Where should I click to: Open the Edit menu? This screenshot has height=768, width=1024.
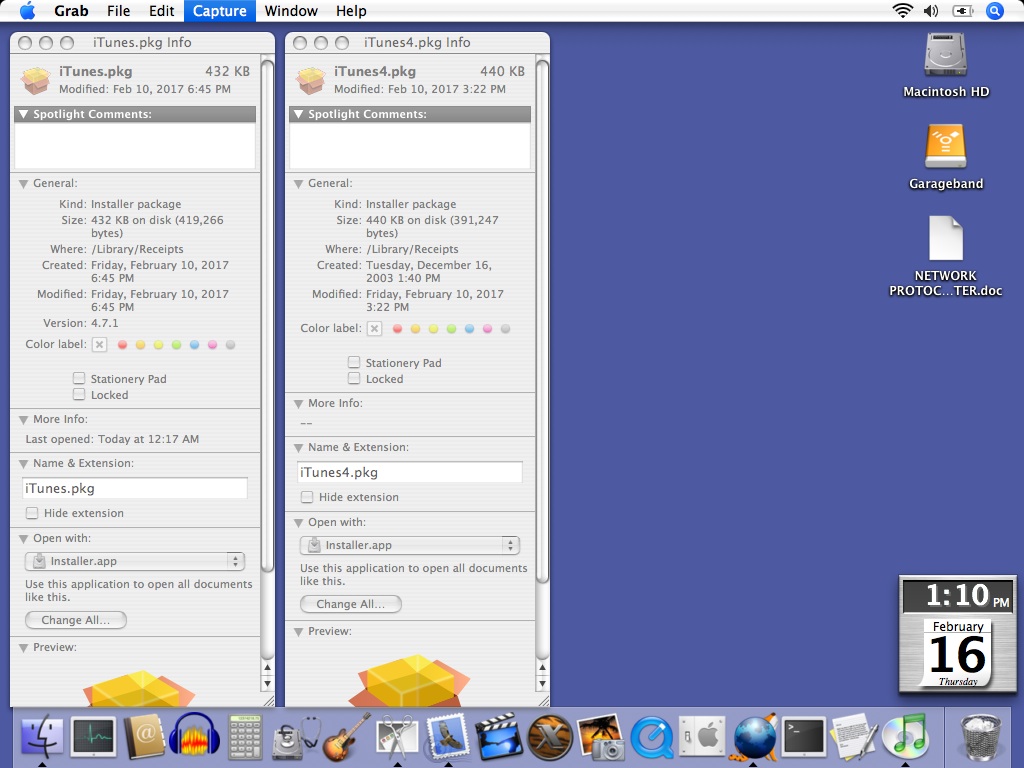[161, 11]
